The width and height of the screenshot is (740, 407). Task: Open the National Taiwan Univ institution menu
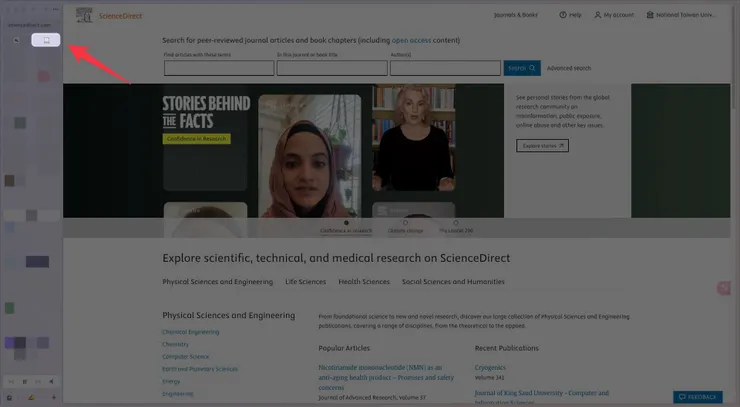[x=681, y=15]
